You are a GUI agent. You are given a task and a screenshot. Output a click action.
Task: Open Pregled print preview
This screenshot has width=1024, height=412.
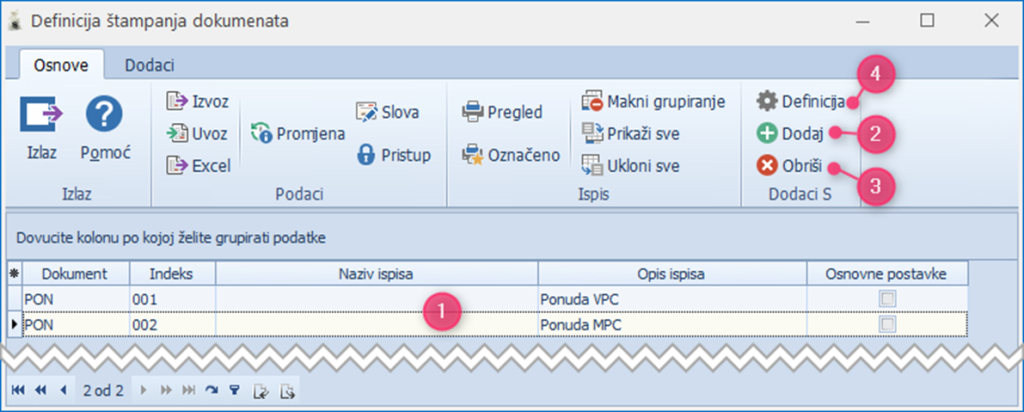point(502,112)
